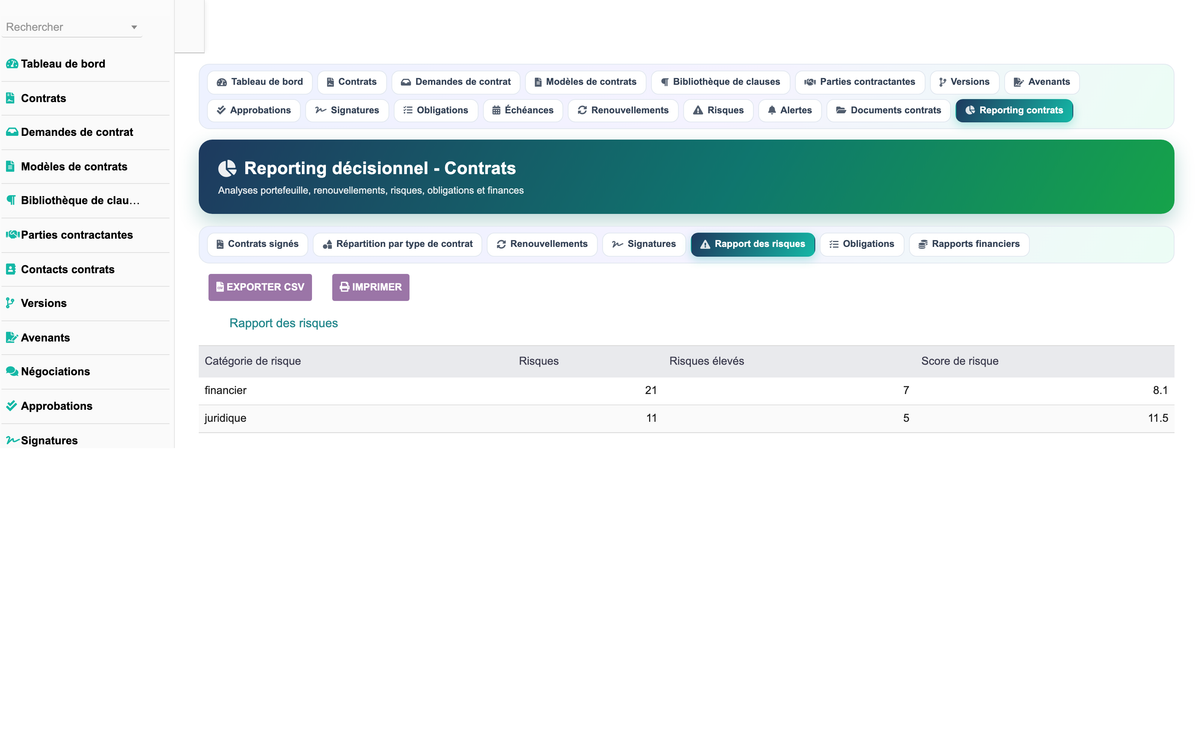Viewport: 1200px width, 743px height.
Task: Switch to top Signatures tab
Action: click(x=347, y=110)
